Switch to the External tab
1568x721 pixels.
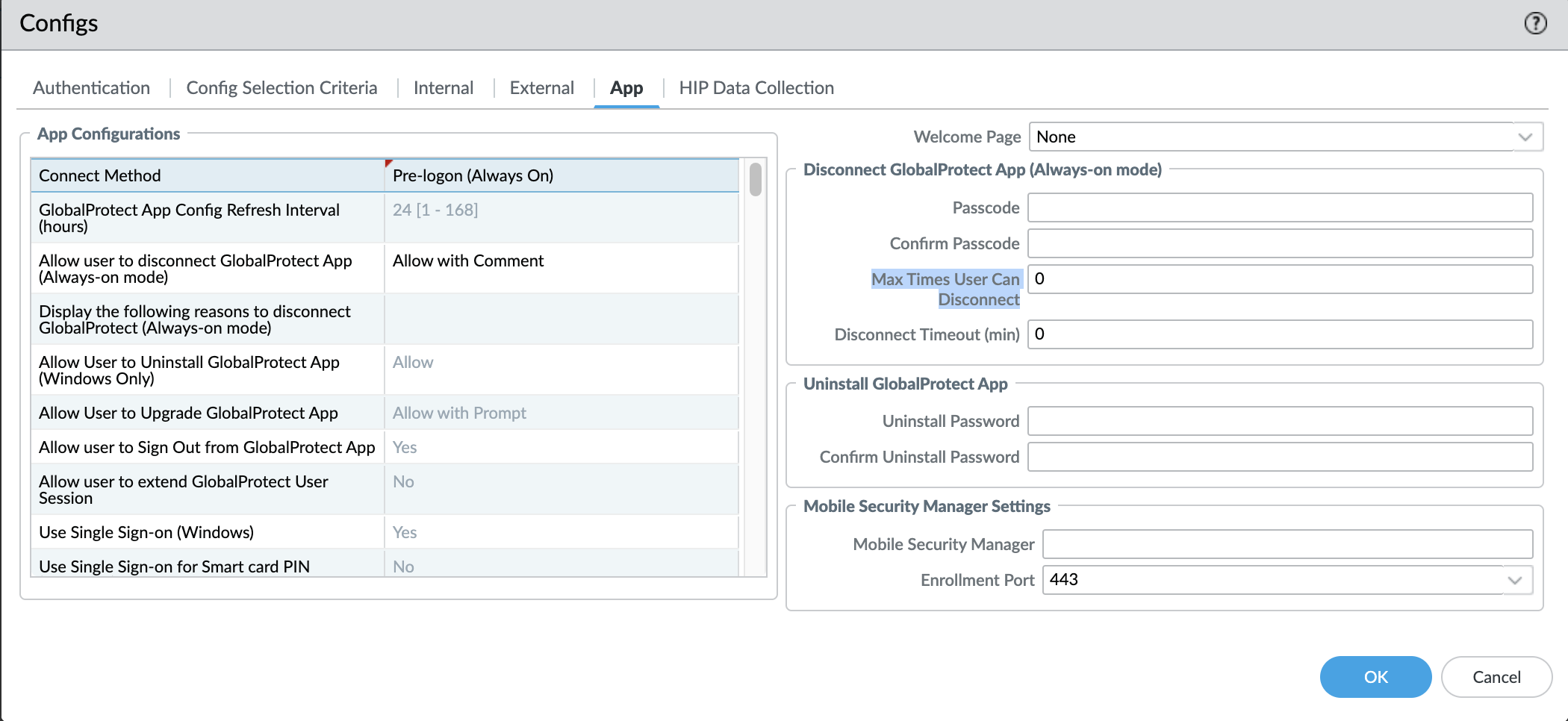pos(541,88)
